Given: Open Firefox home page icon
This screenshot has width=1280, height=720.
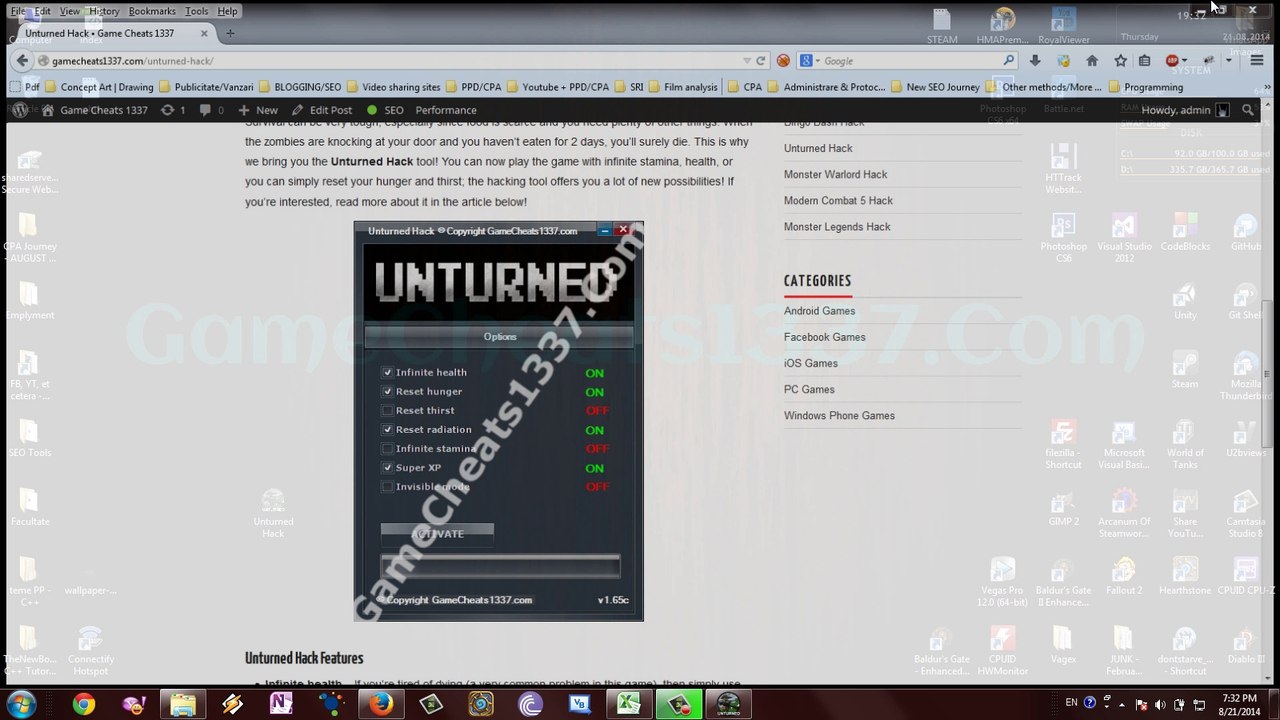Looking at the screenshot, I should [x=1092, y=61].
